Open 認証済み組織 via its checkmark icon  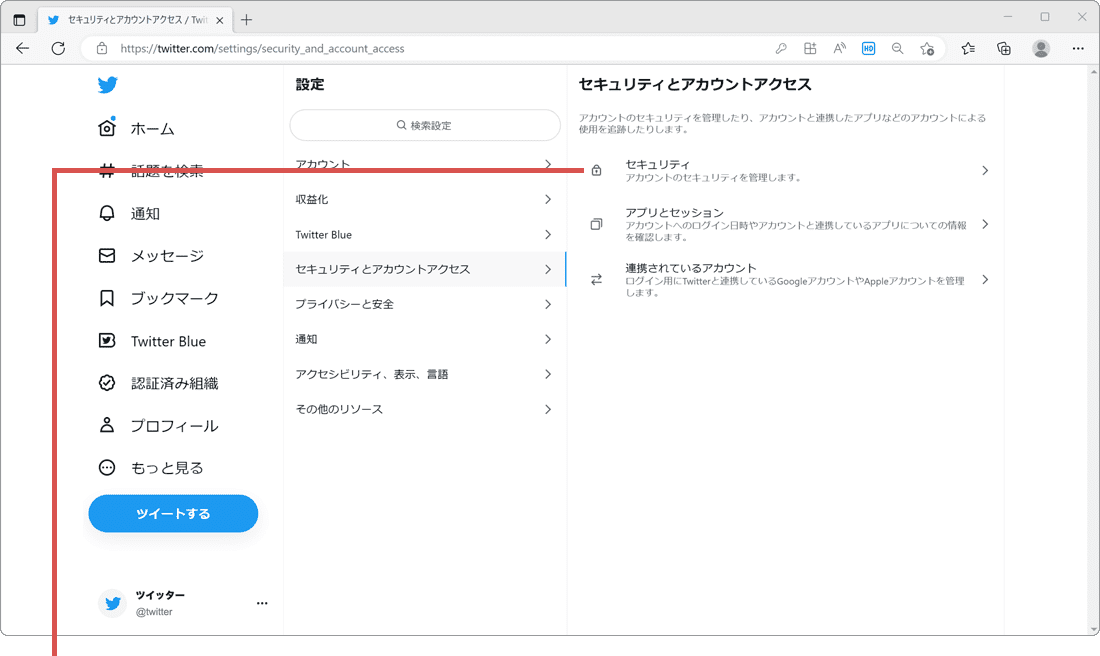click(x=107, y=382)
